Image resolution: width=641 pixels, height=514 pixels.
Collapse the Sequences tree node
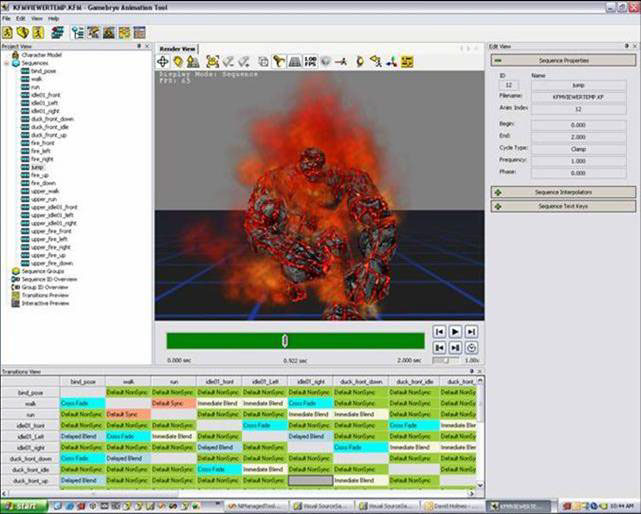(6, 63)
